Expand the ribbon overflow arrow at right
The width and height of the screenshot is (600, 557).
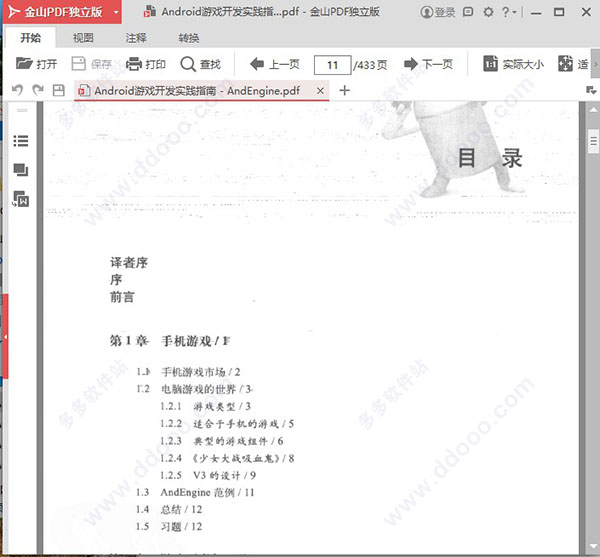595,64
